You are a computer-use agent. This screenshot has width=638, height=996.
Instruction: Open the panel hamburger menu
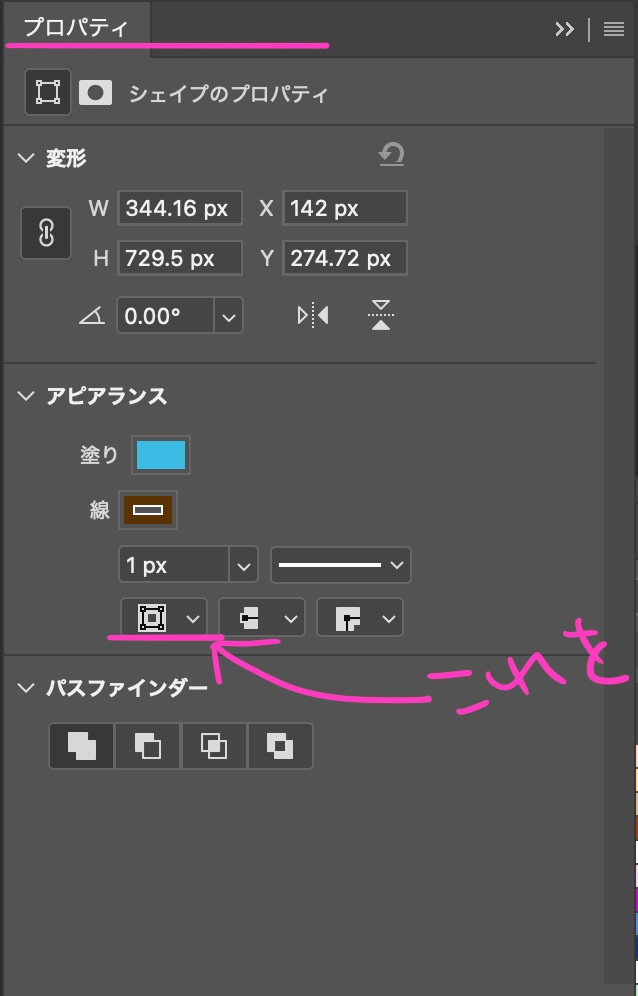pyautogui.click(x=613, y=29)
